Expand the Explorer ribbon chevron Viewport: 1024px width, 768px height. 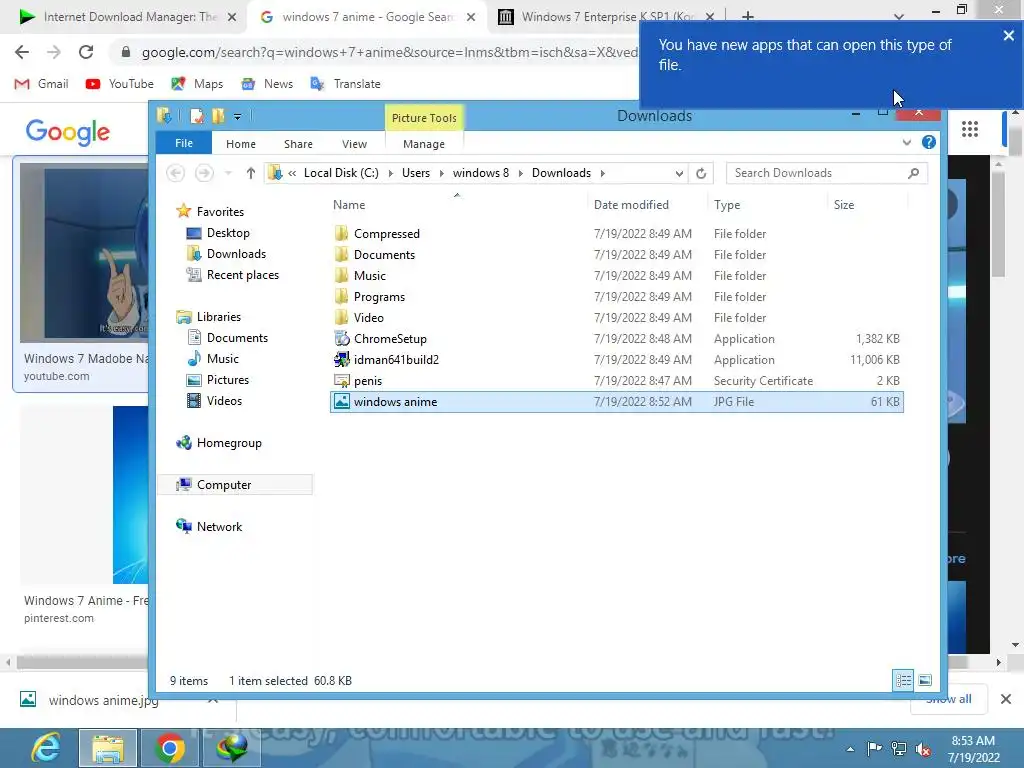(x=906, y=142)
